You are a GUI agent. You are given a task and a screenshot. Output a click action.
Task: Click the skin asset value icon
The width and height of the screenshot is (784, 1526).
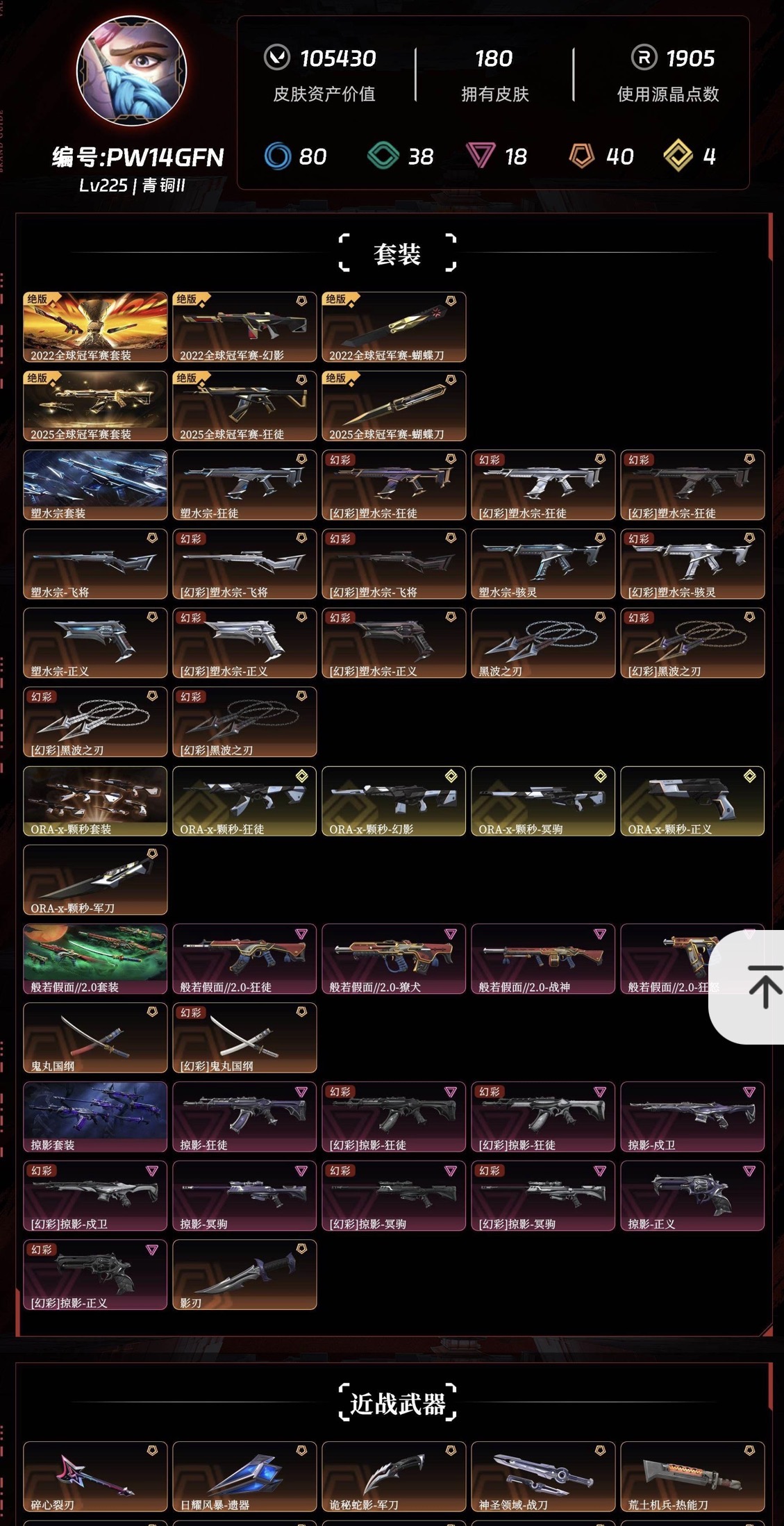pos(277,58)
